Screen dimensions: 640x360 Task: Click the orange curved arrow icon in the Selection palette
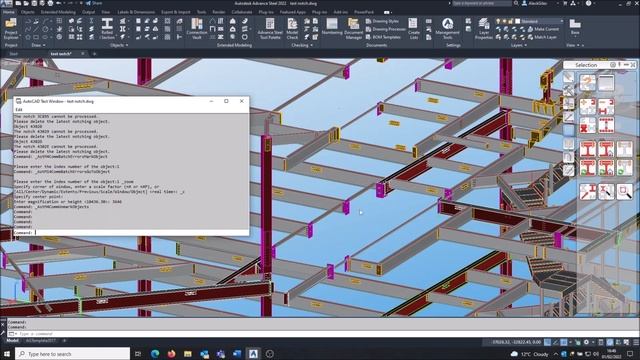point(587,83)
